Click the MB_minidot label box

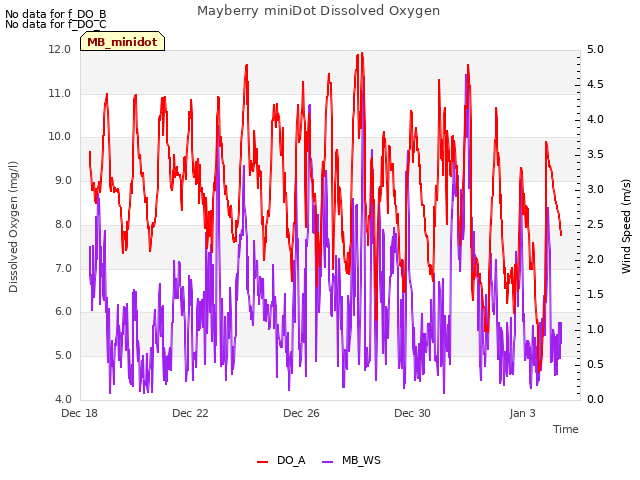point(122,41)
